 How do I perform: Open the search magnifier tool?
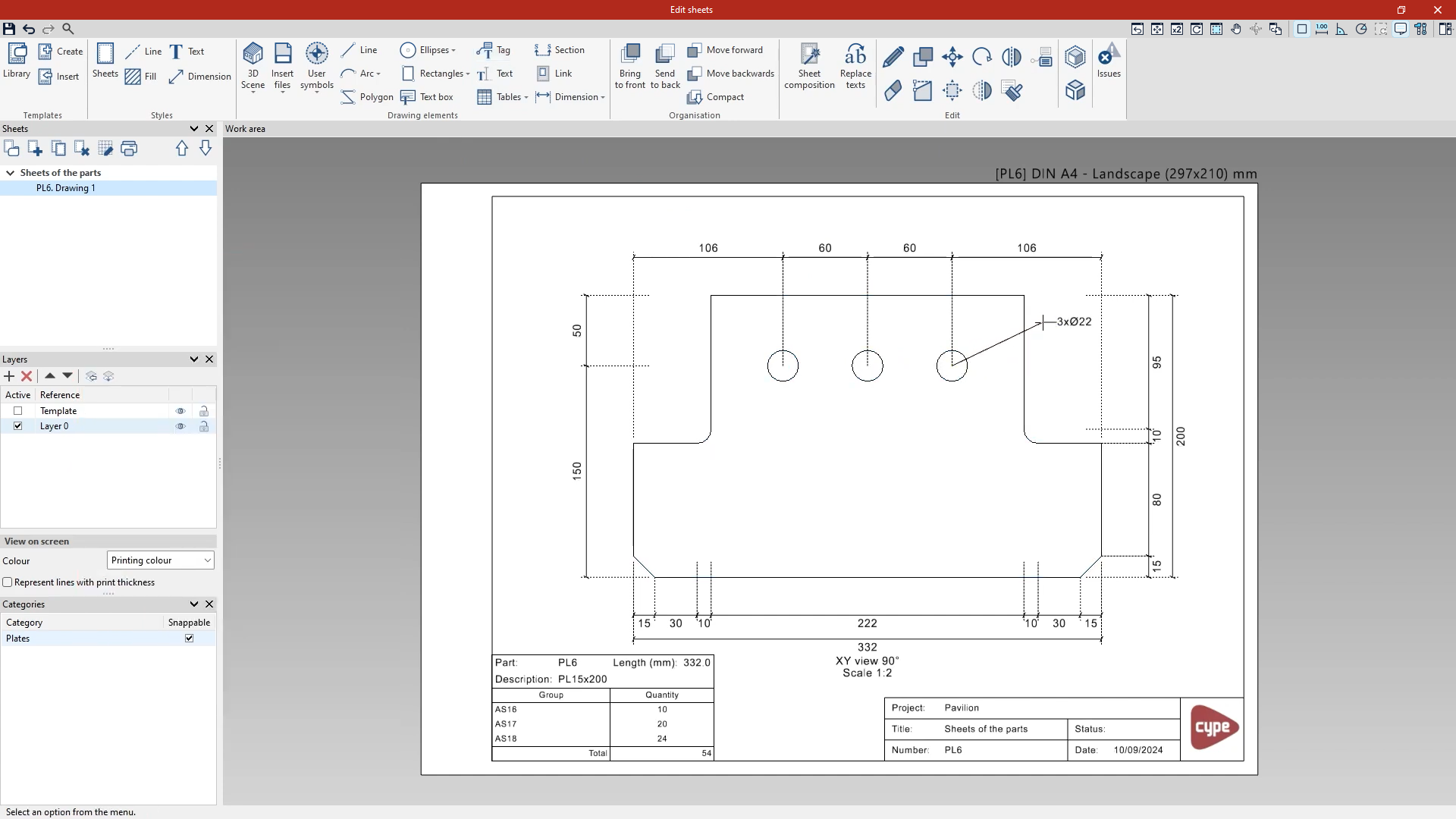coord(67,29)
